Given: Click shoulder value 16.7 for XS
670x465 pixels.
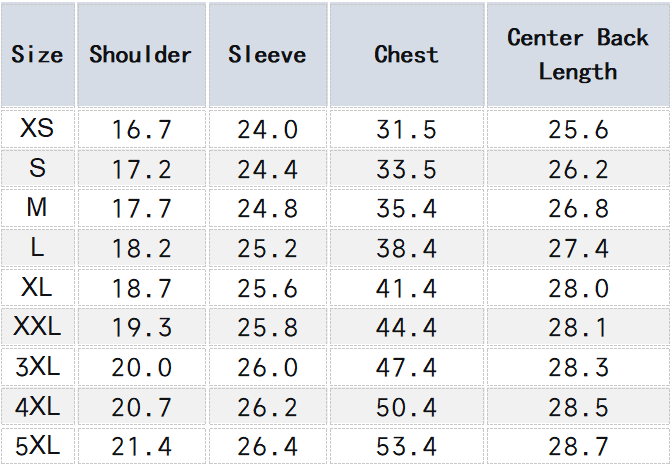Looking at the screenshot, I should coord(141,130).
